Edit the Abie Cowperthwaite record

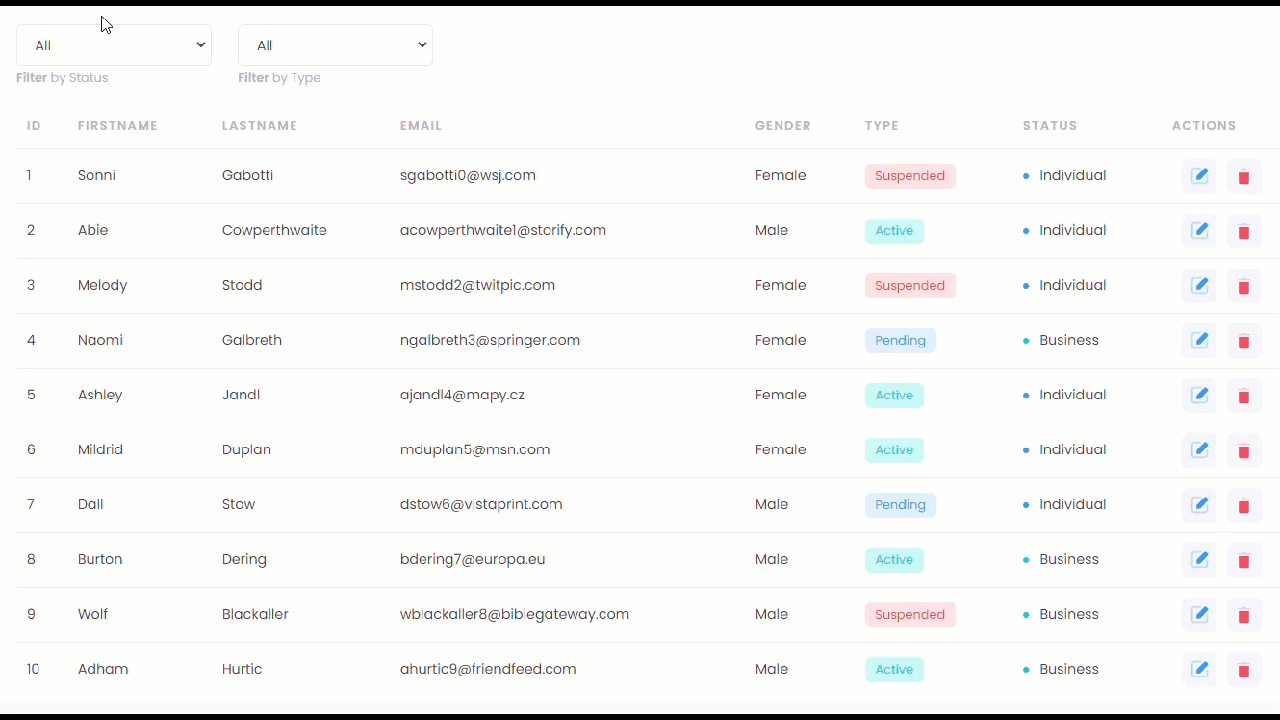coord(1199,231)
